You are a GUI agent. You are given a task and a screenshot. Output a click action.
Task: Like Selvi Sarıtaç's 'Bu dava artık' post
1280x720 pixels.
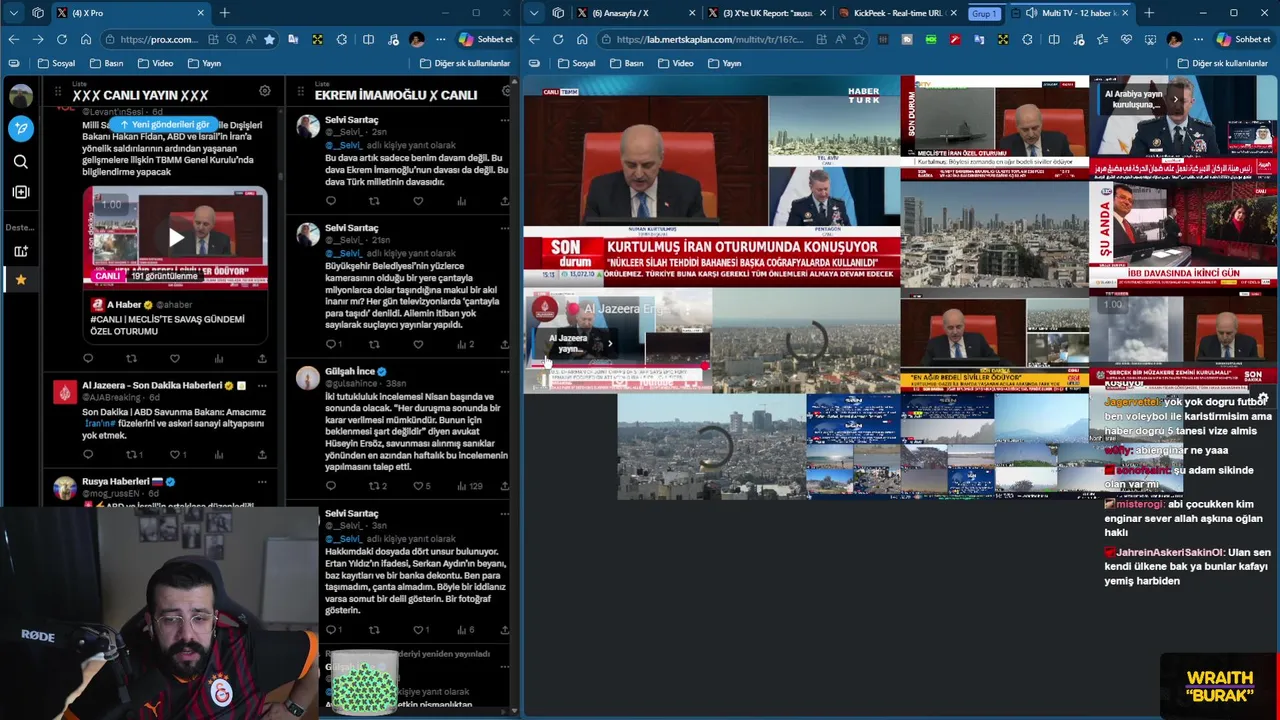[418, 201]
